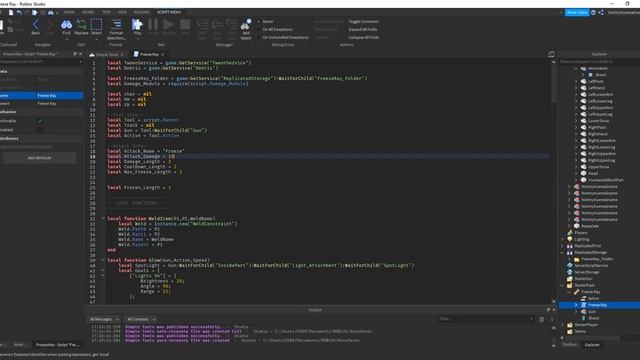Click Expand All Folds action
Image resolution: width=640 pixels, height=360 pixels.
tap(363, 29)
